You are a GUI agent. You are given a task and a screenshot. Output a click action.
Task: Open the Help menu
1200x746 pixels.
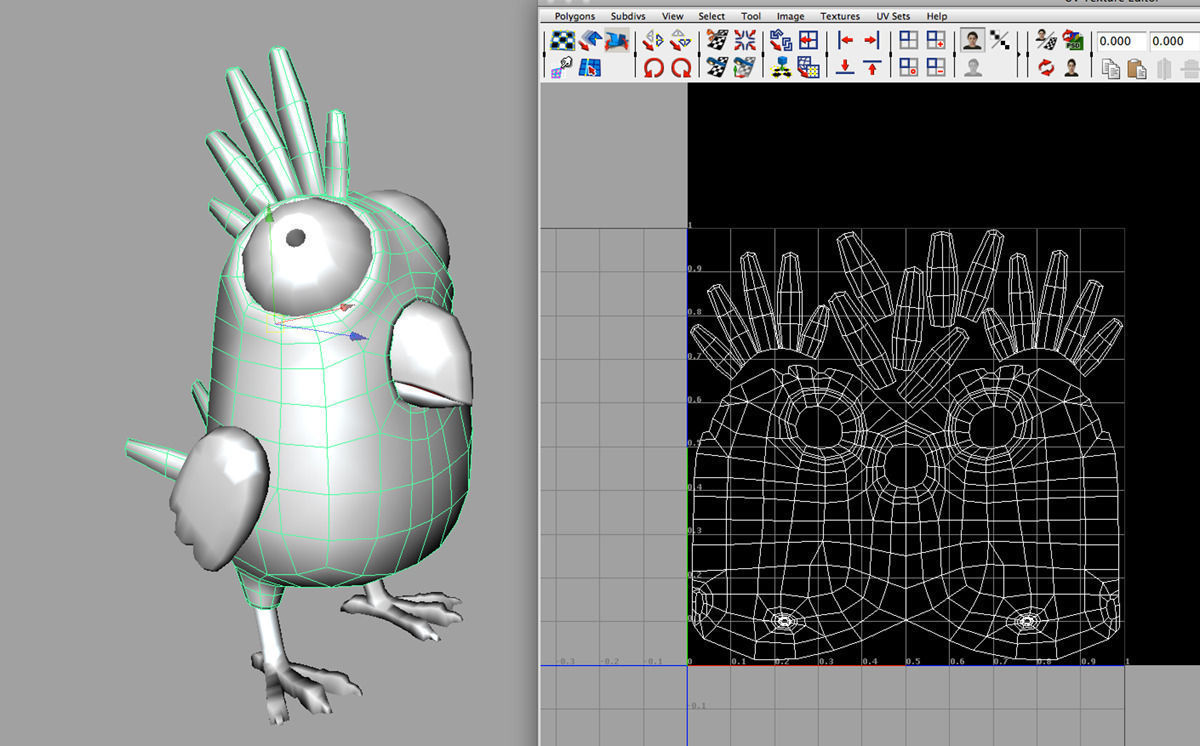[x=937, y=17]
